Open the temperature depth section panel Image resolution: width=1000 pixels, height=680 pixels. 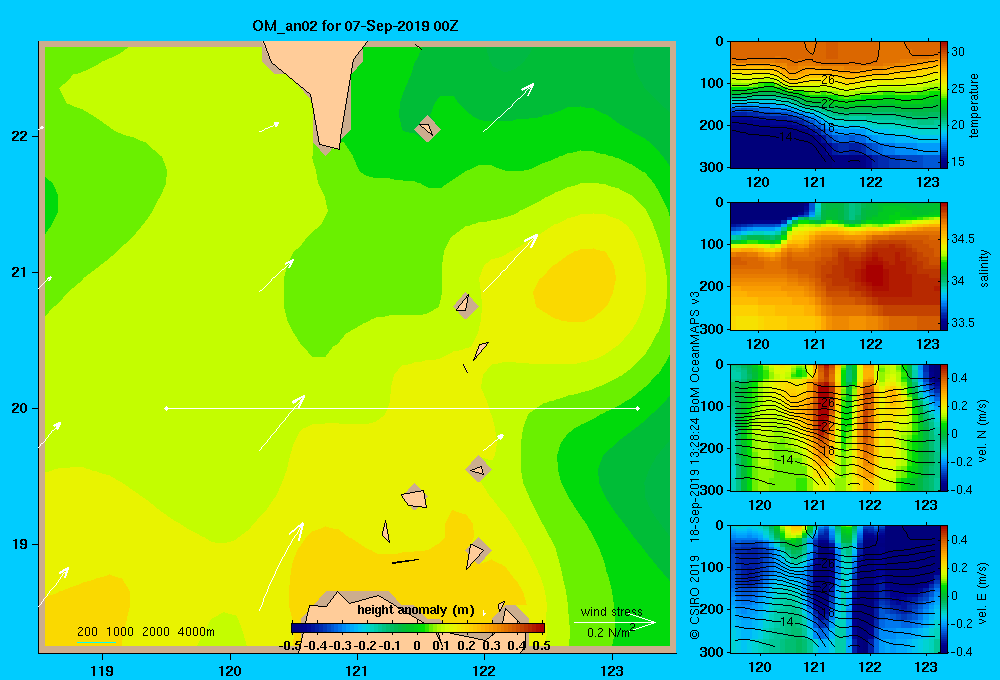(834, 105)
